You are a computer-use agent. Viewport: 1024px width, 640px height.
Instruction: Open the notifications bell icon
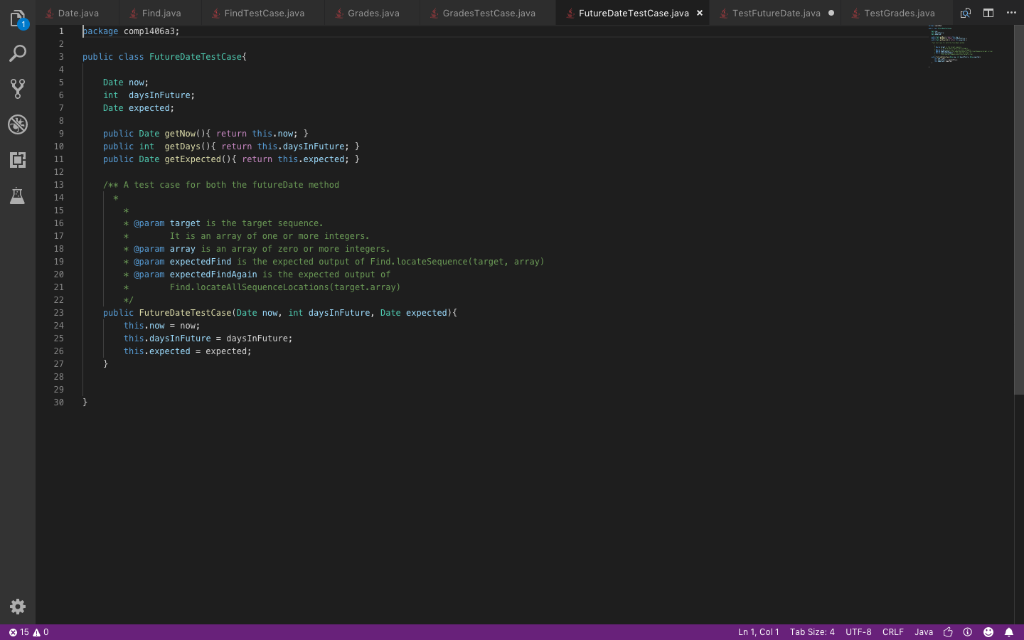1009,632
